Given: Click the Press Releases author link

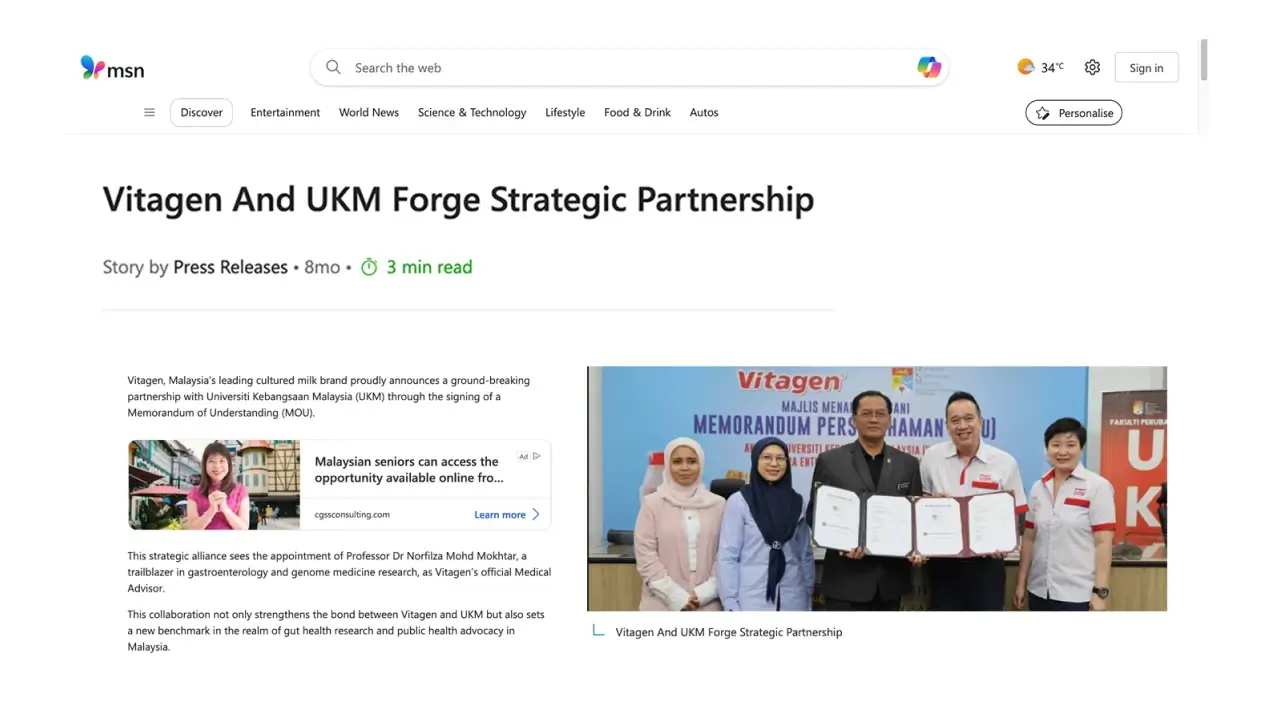Looking at the screenshot, I should tap(230, 267).
